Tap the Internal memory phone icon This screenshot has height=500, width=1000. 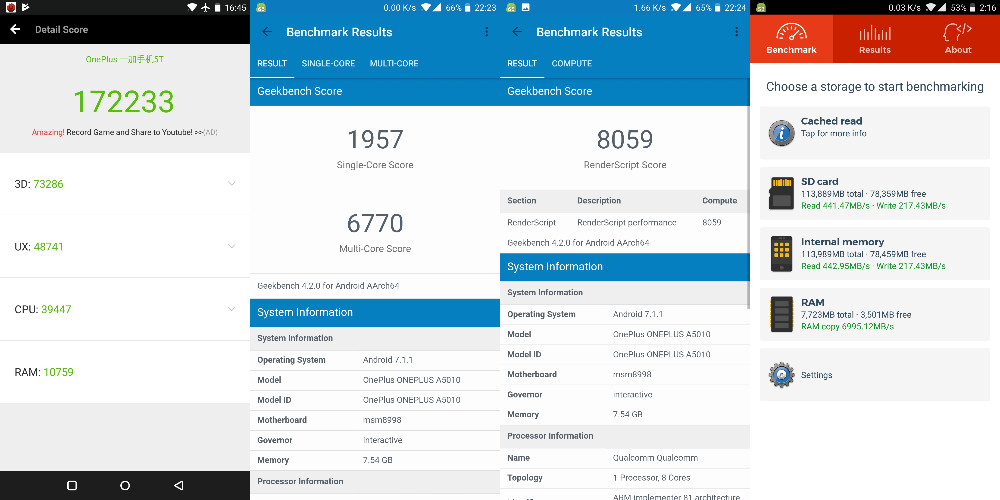[x=782, y=254]
